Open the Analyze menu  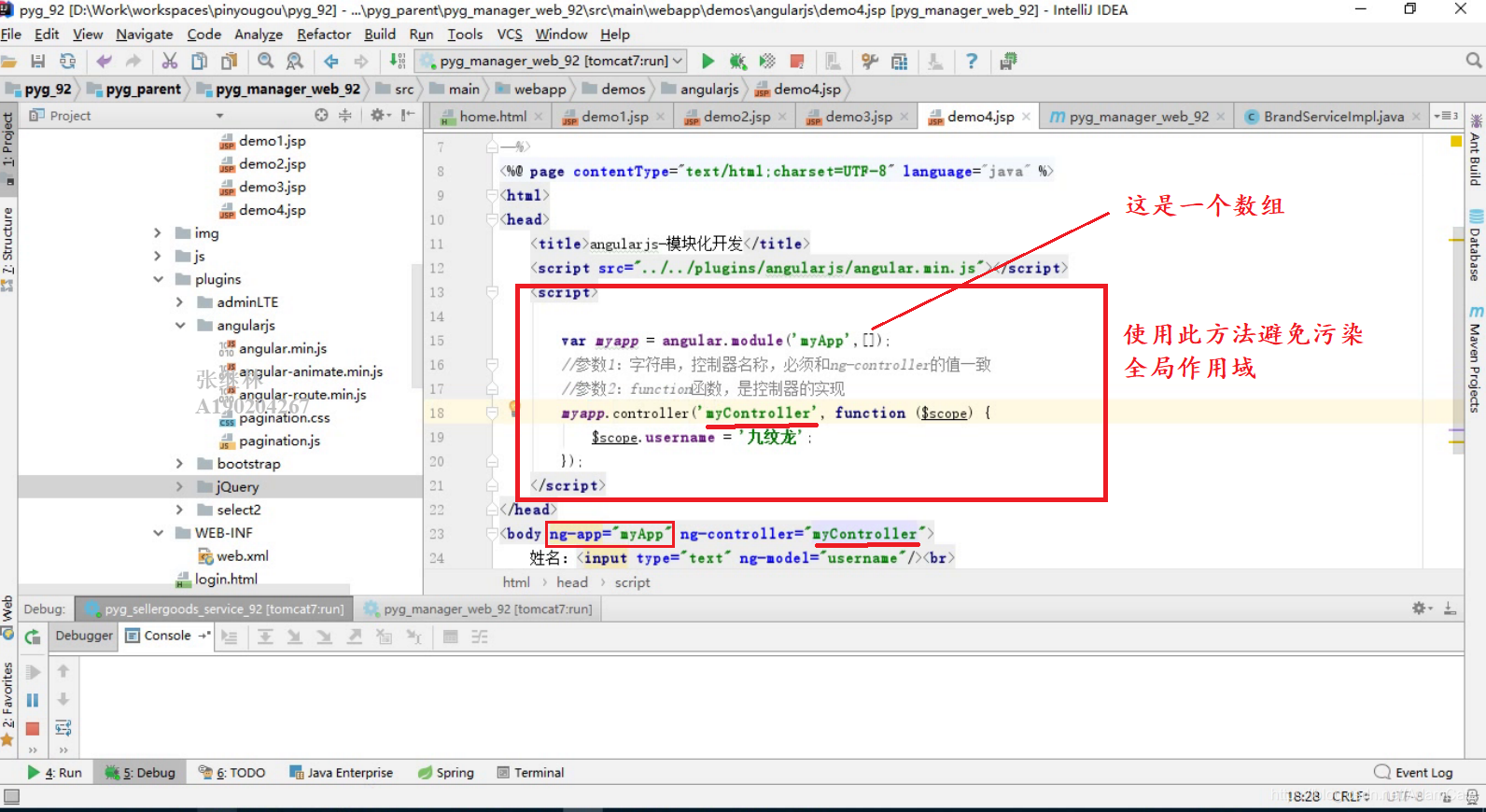pos(259,35)
